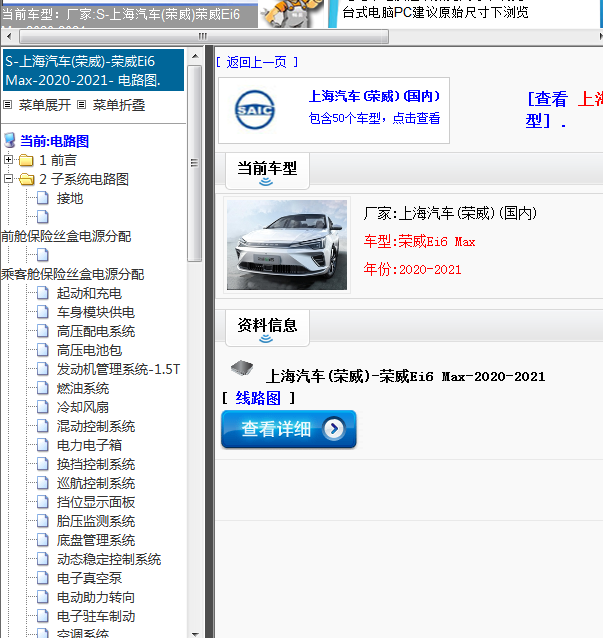The width and height of the screenshot is (603, 638).
Task: Click 菜单折叠 to collapse all menus
Action: (x=119, y=105)
